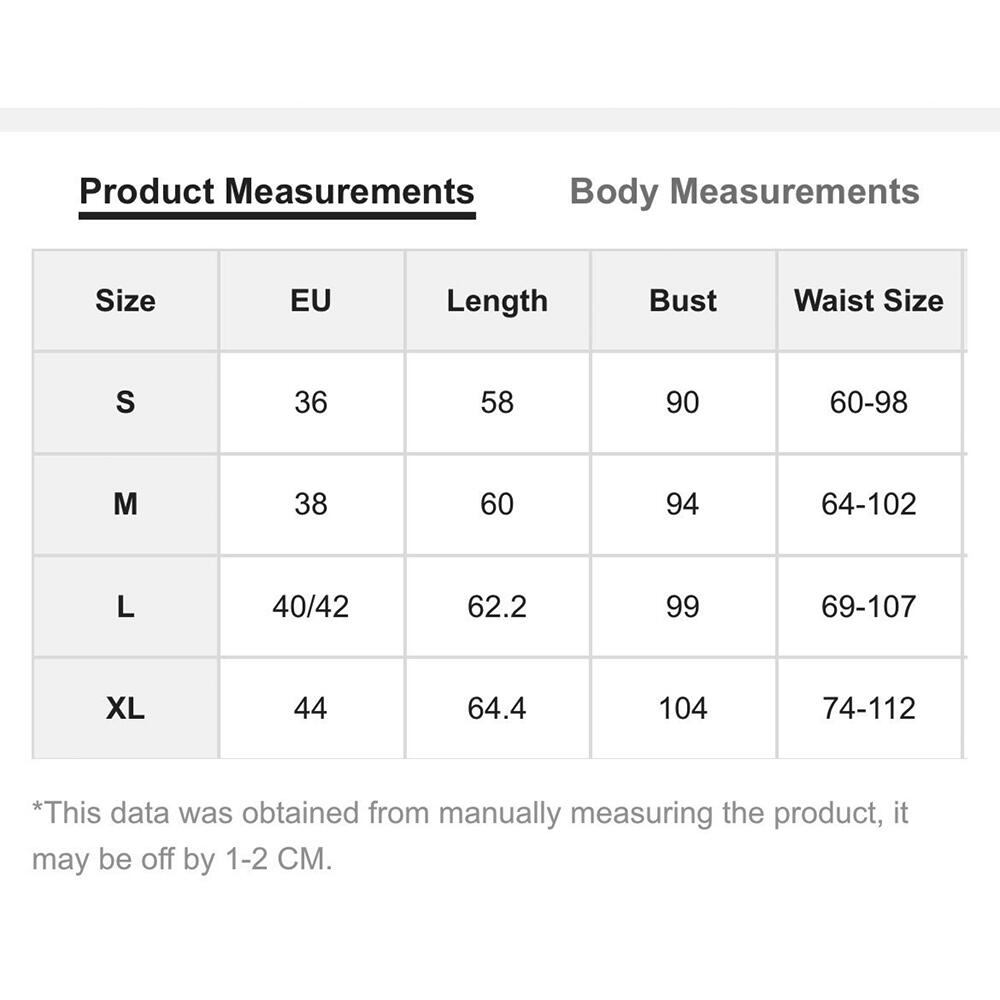
Task: Click the 74-112 waist size cell
Action: point(868,708)
